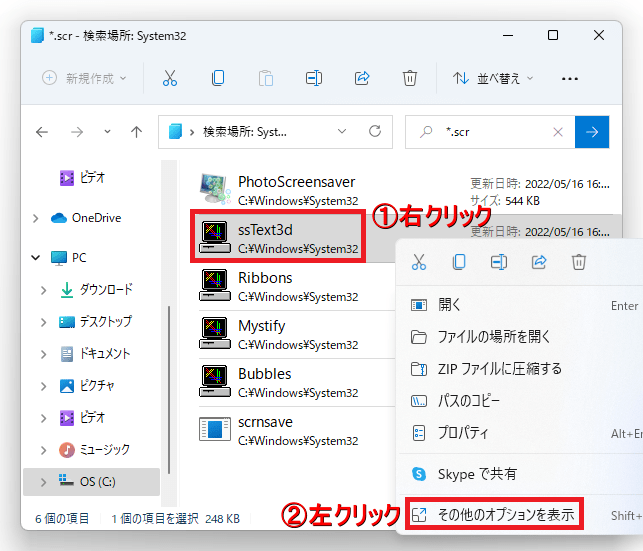Viewport: 643px width, 551px height.
Task: Open the 並べ替え sort dropdown
Action: [x=493, y=78]
